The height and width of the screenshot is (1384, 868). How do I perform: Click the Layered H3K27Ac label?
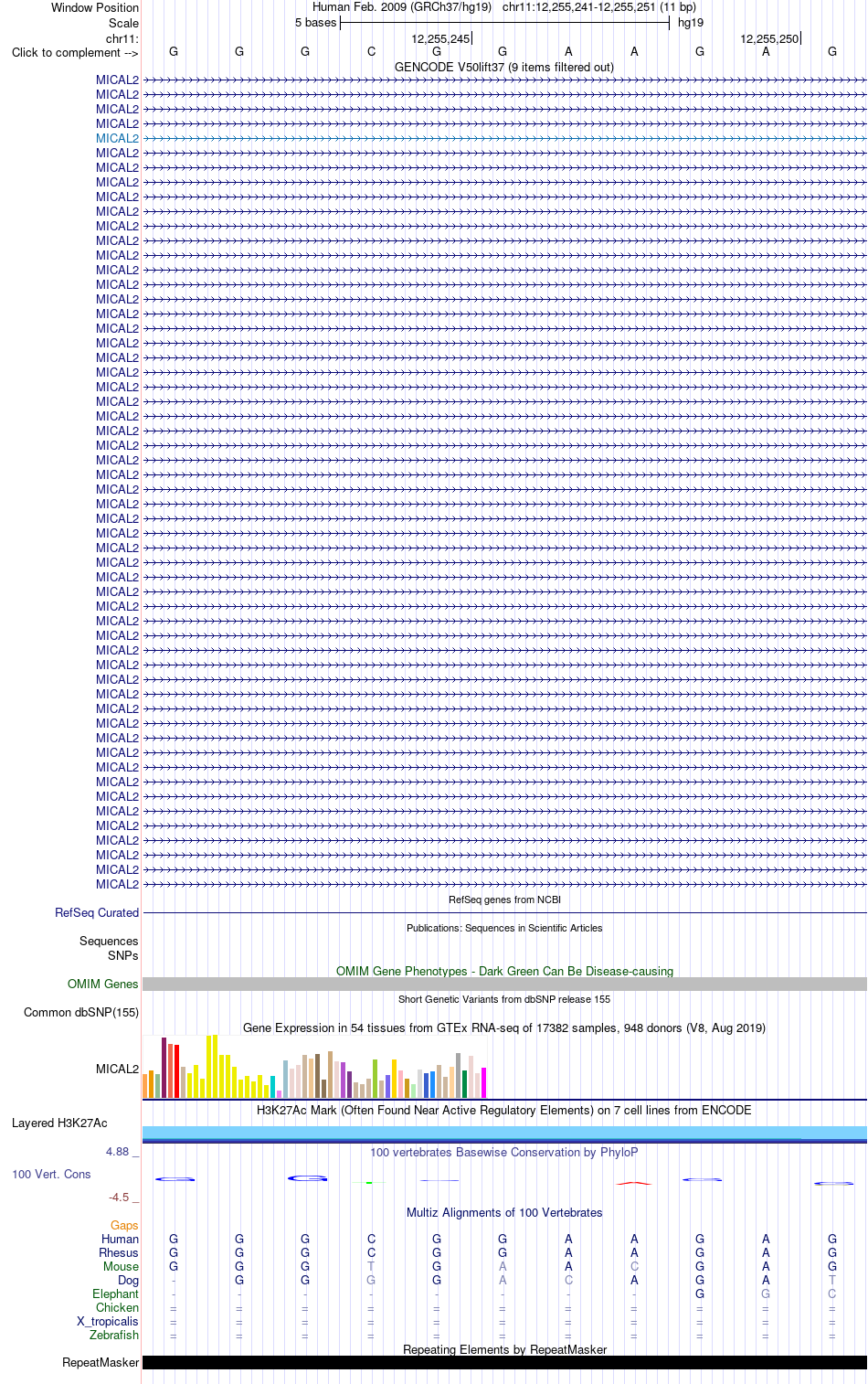(x=59, y=1123)
